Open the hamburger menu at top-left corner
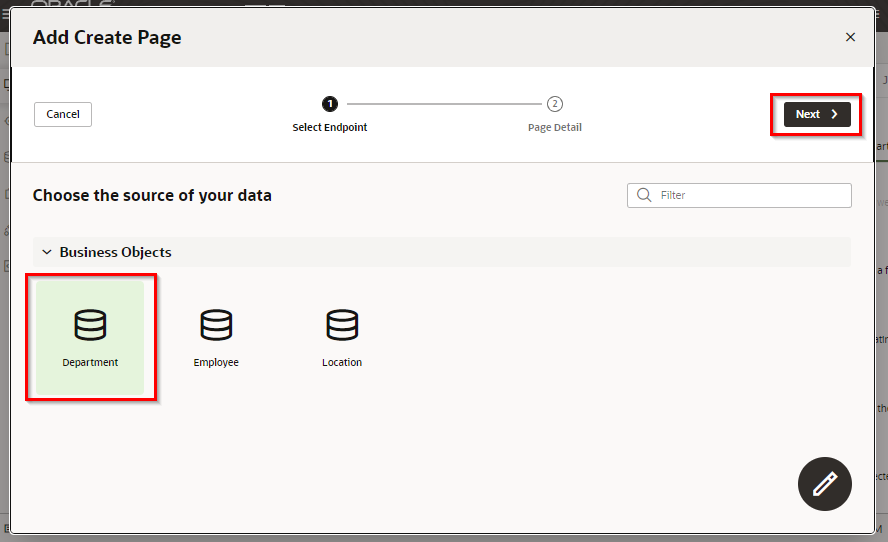The image size is (888, 542). coord(6,14)
